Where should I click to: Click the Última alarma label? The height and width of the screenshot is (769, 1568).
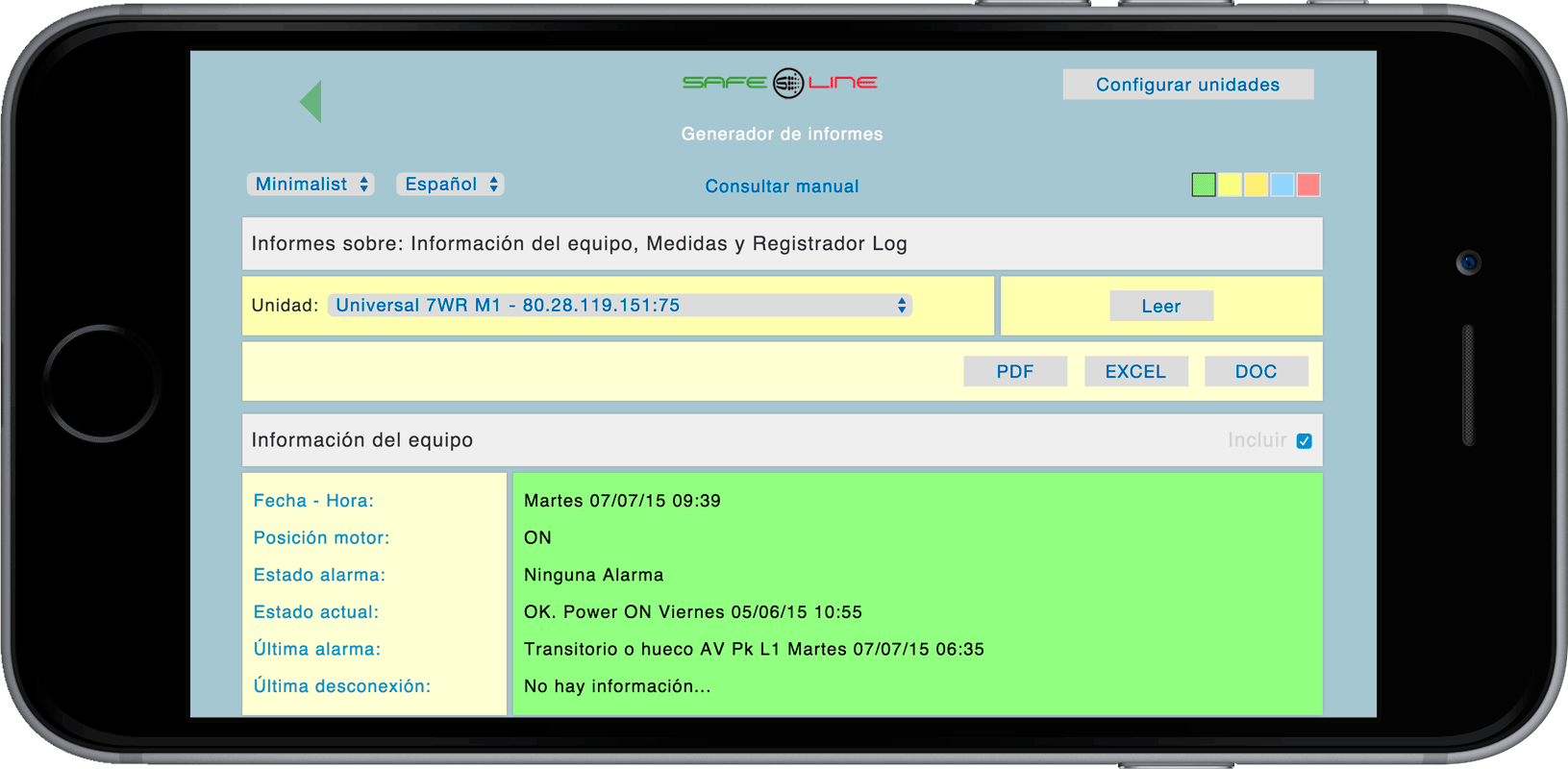(317, 649)
